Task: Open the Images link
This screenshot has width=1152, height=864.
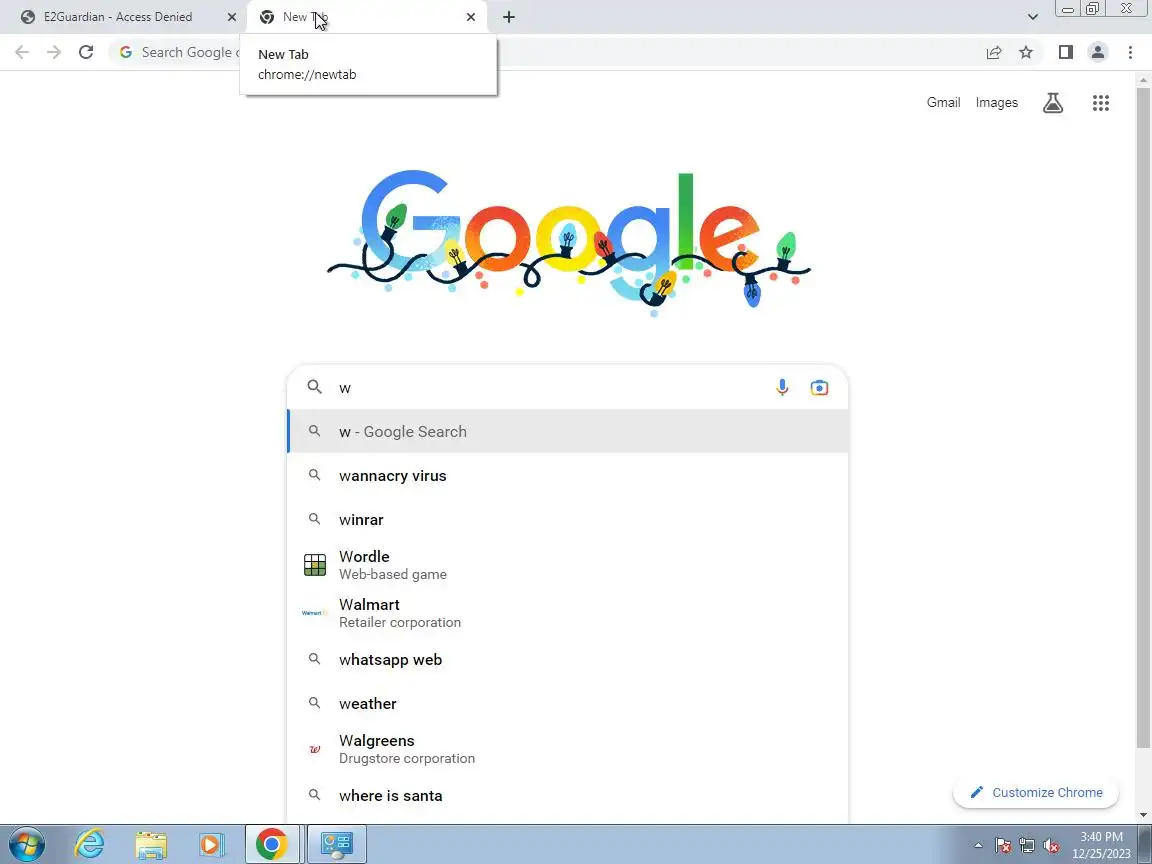Action: pos(997,103)
